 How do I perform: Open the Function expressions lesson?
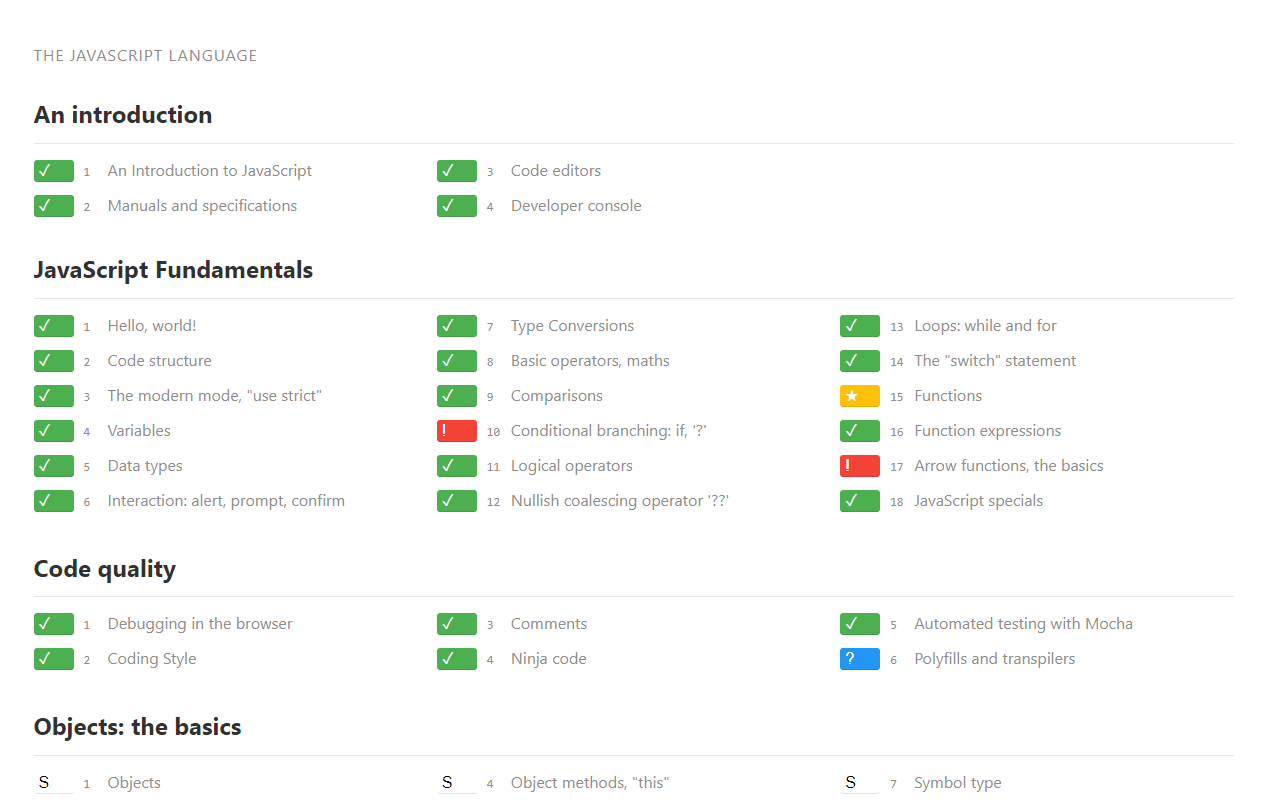[x=988, y=431]
